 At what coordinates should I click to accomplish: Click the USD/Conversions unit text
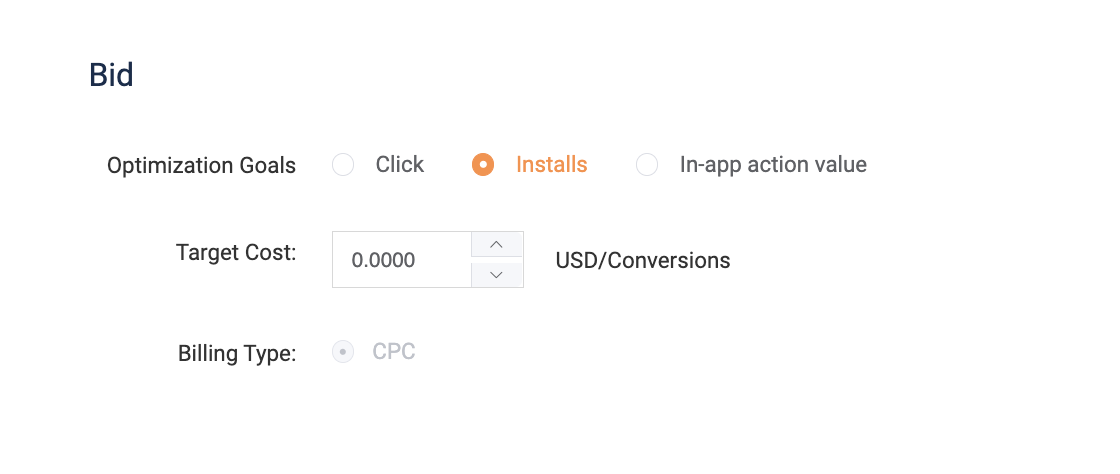click(642, 261)
